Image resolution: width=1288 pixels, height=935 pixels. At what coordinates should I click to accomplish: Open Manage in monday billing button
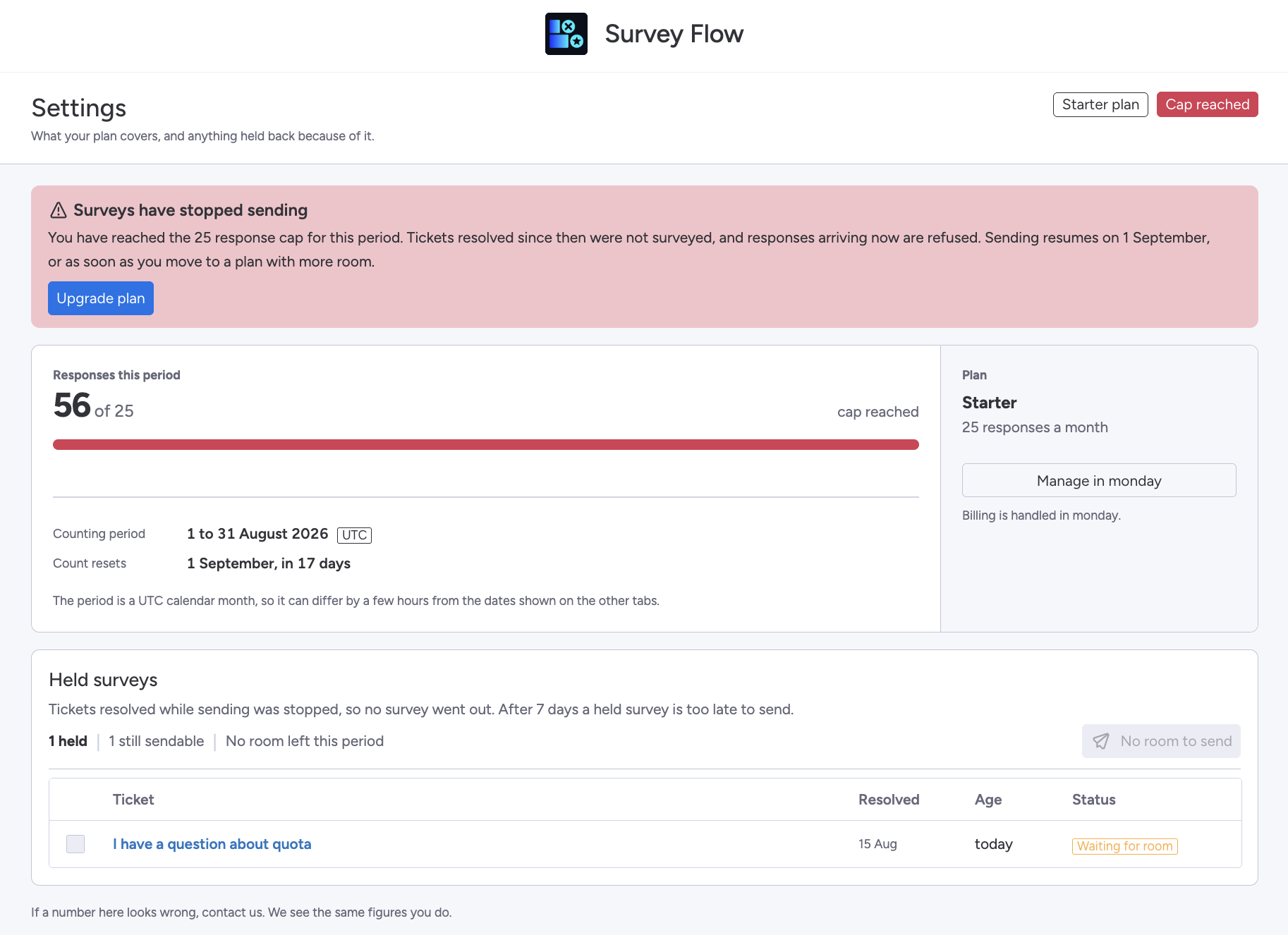tap(1099, 480)
